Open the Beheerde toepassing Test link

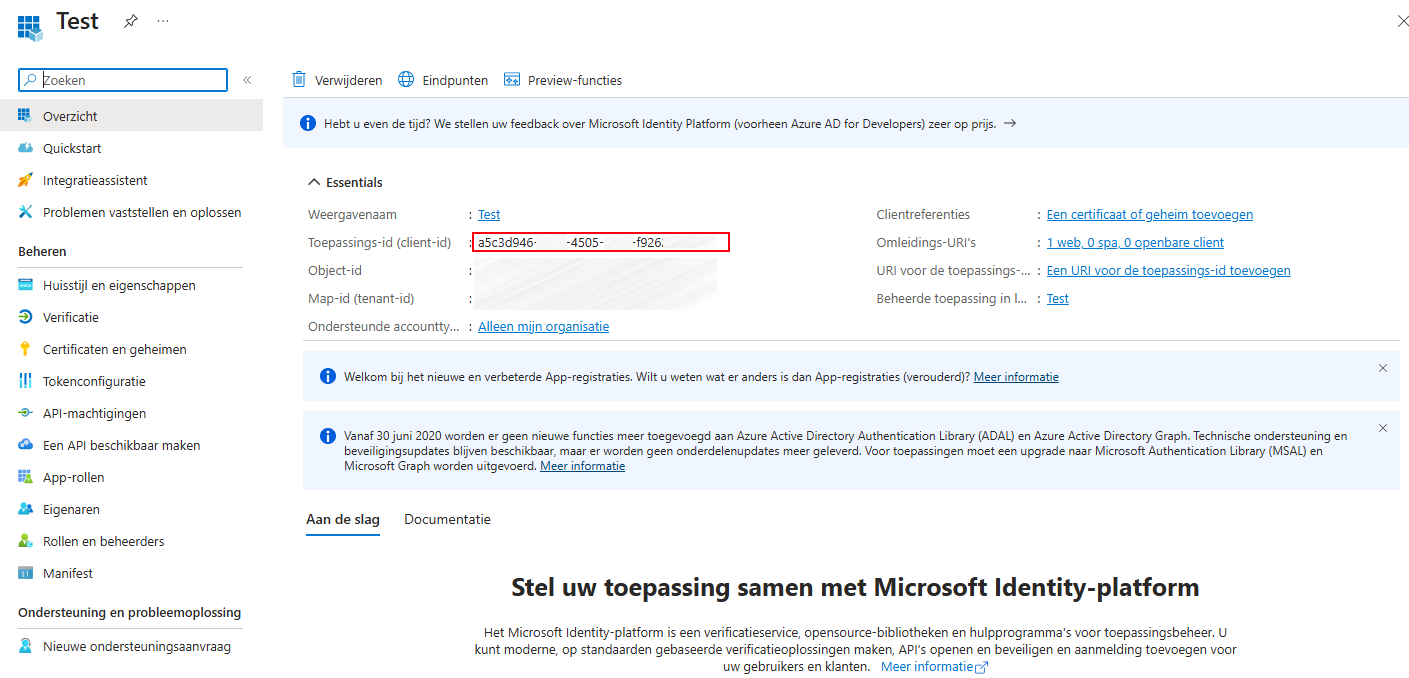(1058, 298)
